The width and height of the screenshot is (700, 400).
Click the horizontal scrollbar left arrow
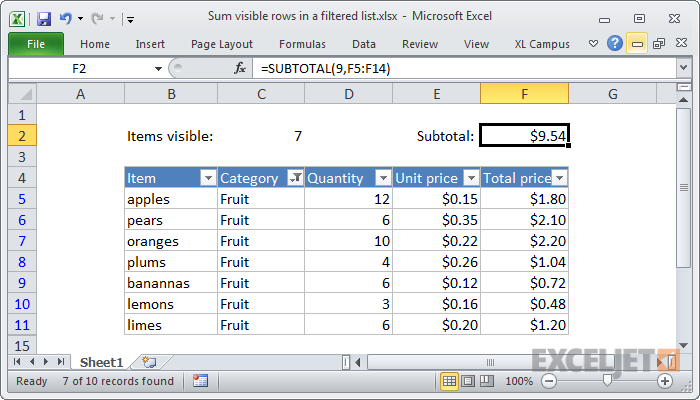[358, 362]
